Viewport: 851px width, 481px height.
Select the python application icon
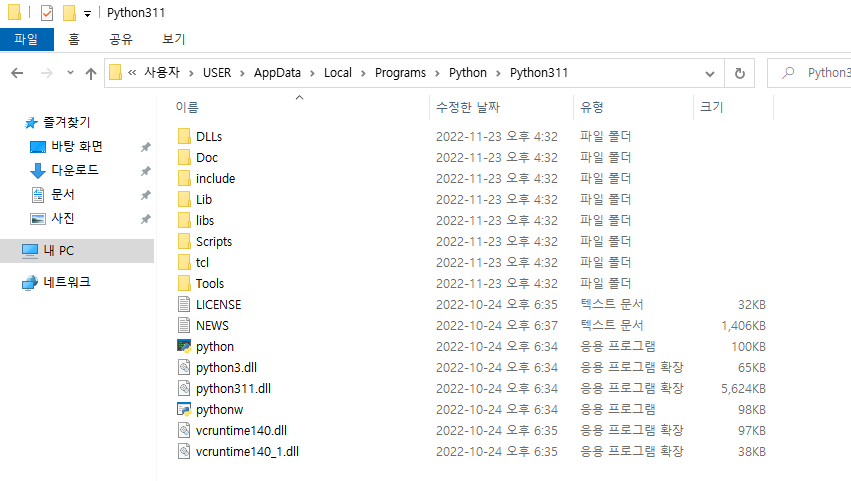pos(185,346)
